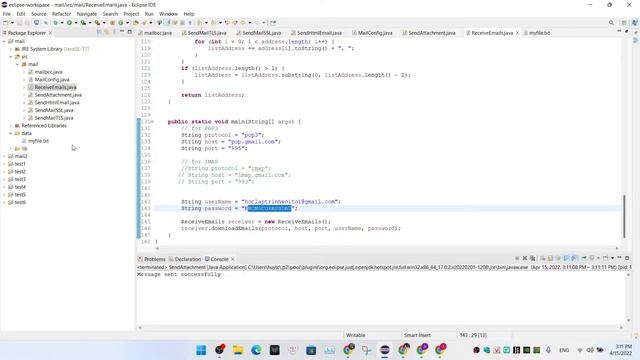Open the Refactor menu
640x360 pixels.
(62, 14)
